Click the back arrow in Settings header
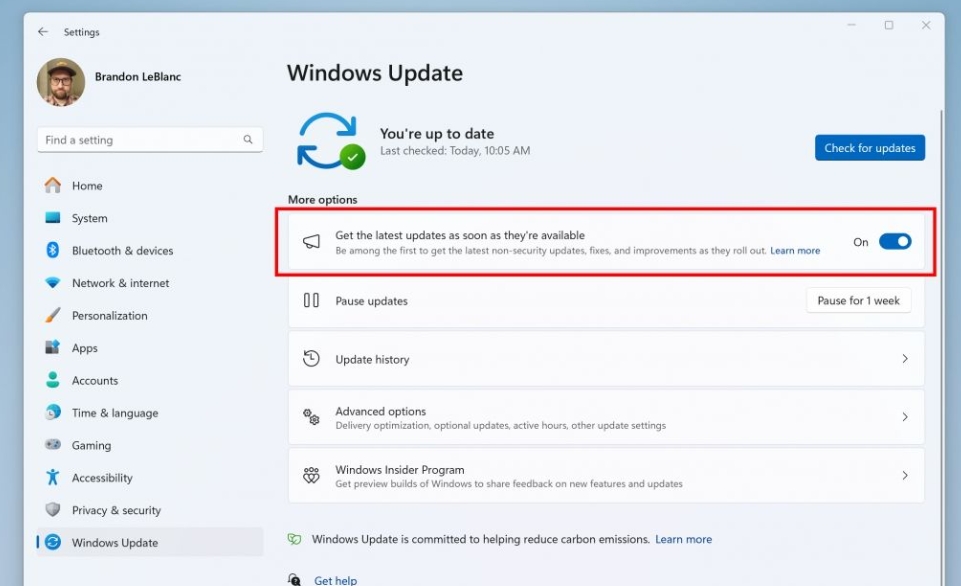961x586 pixels. click(x=42, y=32)
